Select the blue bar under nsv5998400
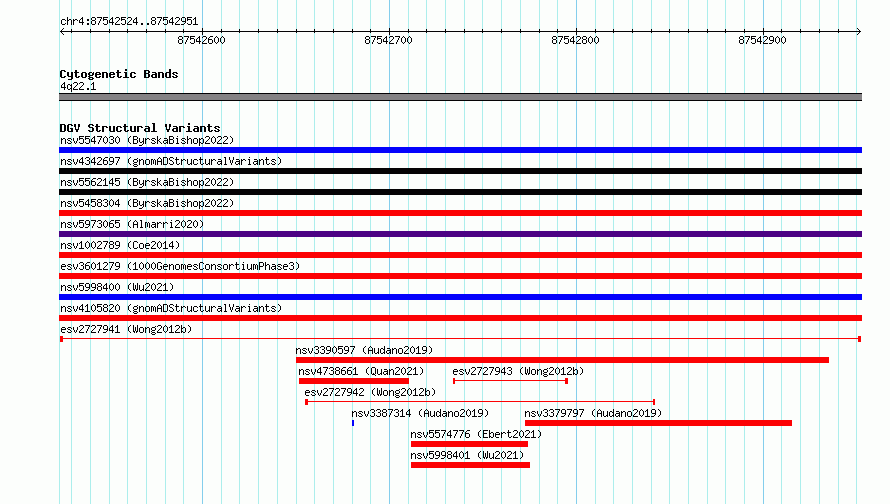Image resolution: width=890 pixels, height=504 pixels. pos(460,297)
